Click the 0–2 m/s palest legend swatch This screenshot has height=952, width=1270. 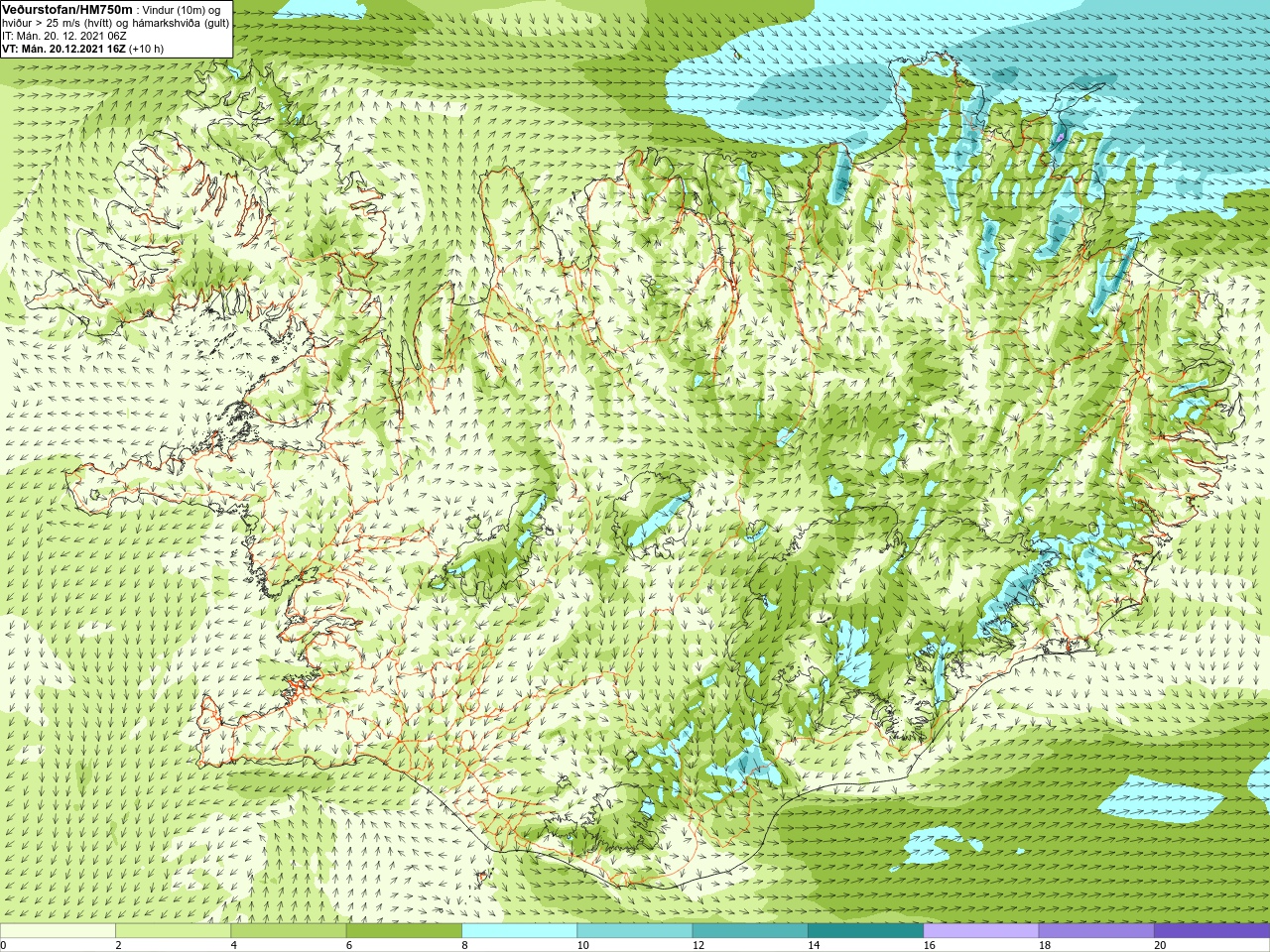point(58,930)
